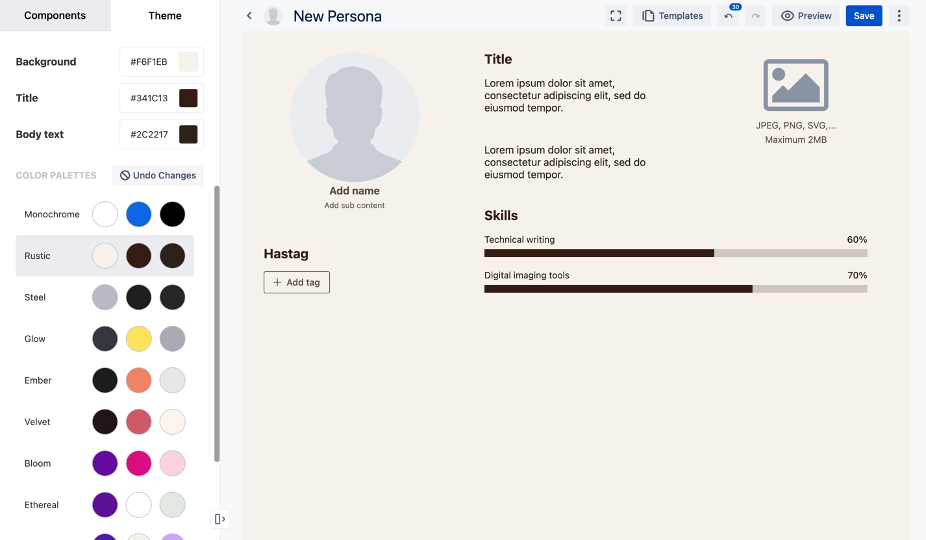926x540 pixels.
Task: Switch to the Components tab
Action: click(55, 16)
